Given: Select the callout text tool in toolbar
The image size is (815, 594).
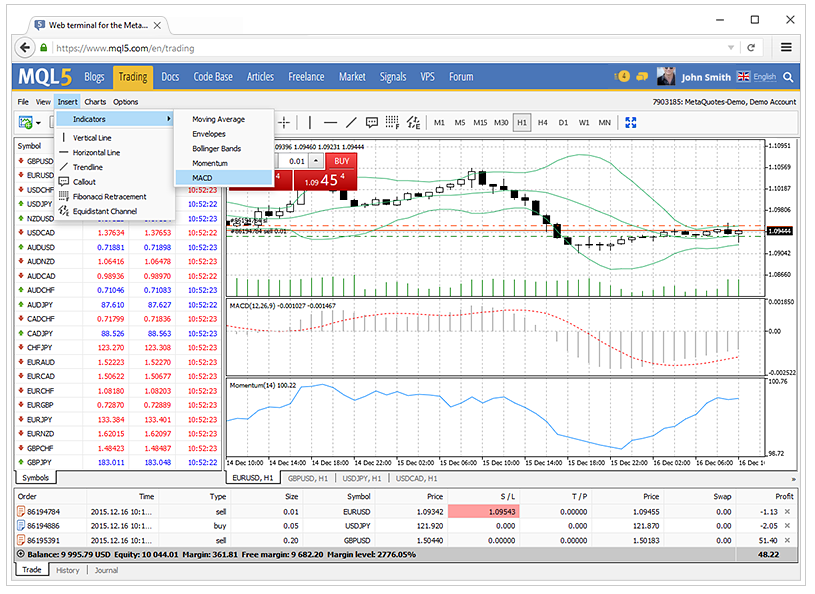Looking at the screenshot, I should [x=372, y=123].
